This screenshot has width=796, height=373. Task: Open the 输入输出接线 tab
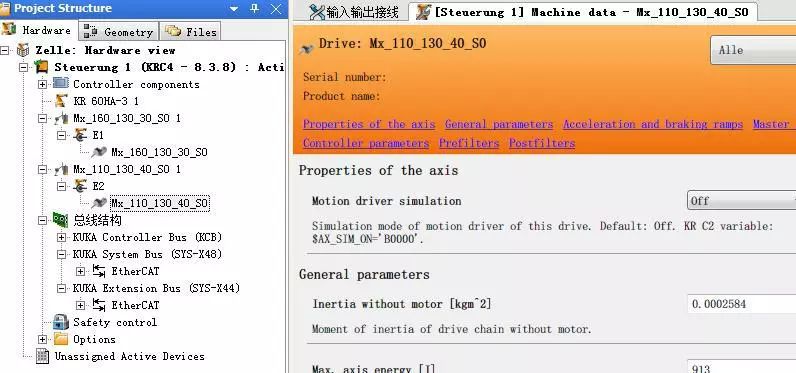[354, 12]
